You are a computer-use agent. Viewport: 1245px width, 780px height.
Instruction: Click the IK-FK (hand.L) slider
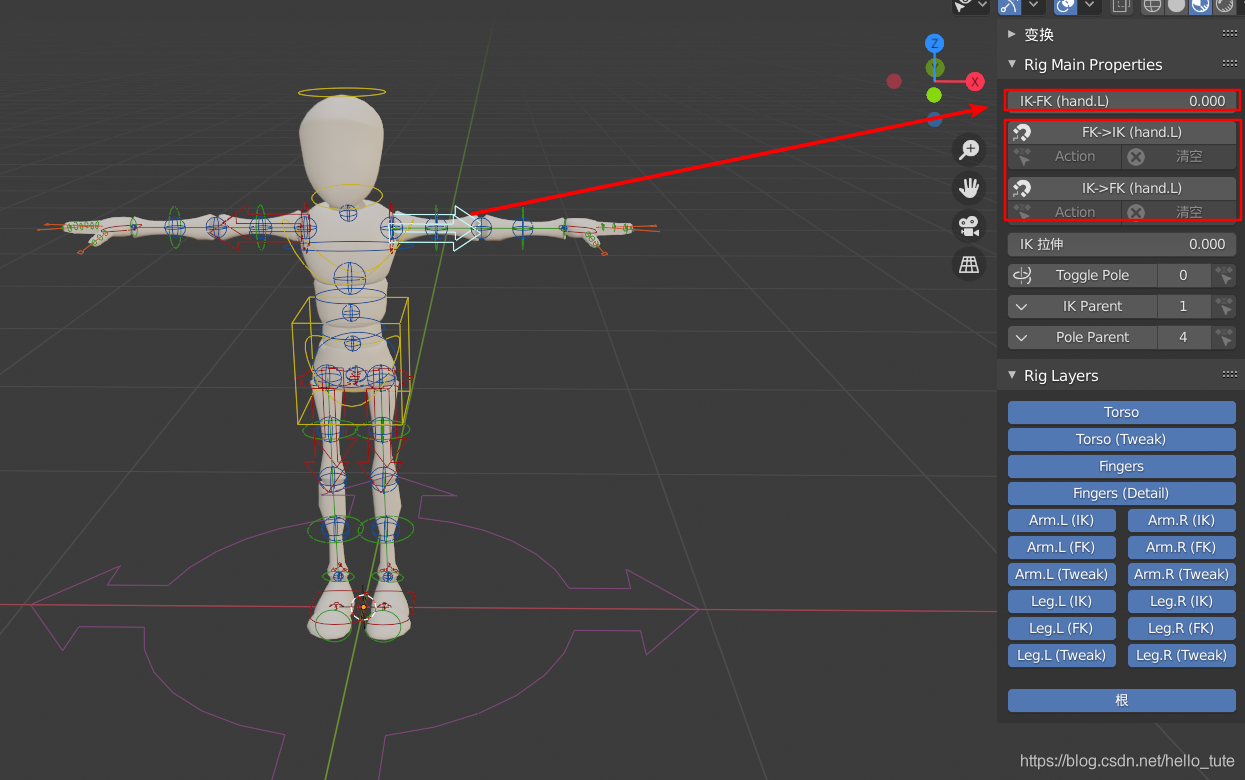pyautogui.click(x=1122, y=101)
